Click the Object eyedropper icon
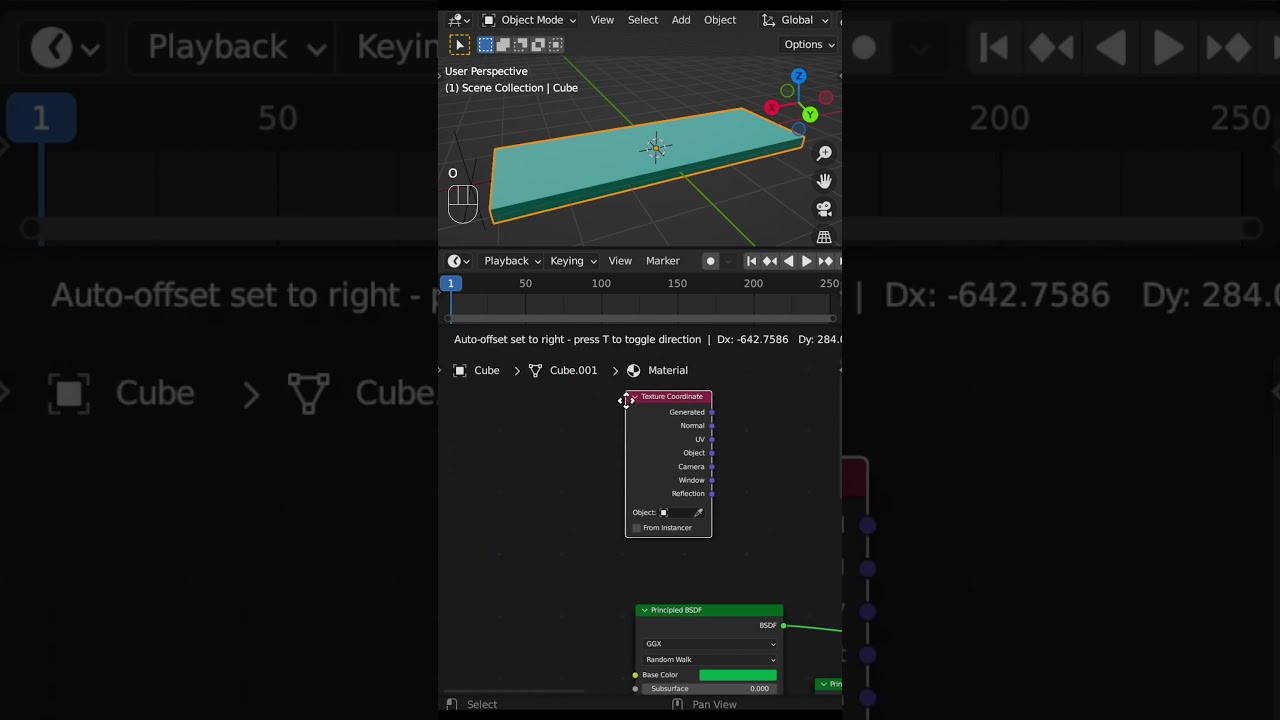The width and height of the screenshot is (1280, 720). tap(698, 513)
